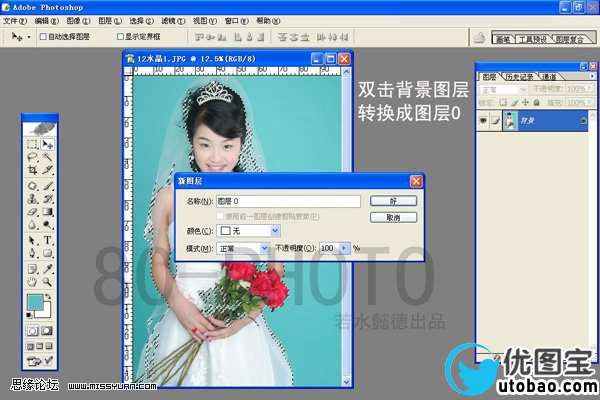This screenshot has width=600, height=400.
Task: Click Cancel in New Layer dialog
Action: tap(393, 218)
